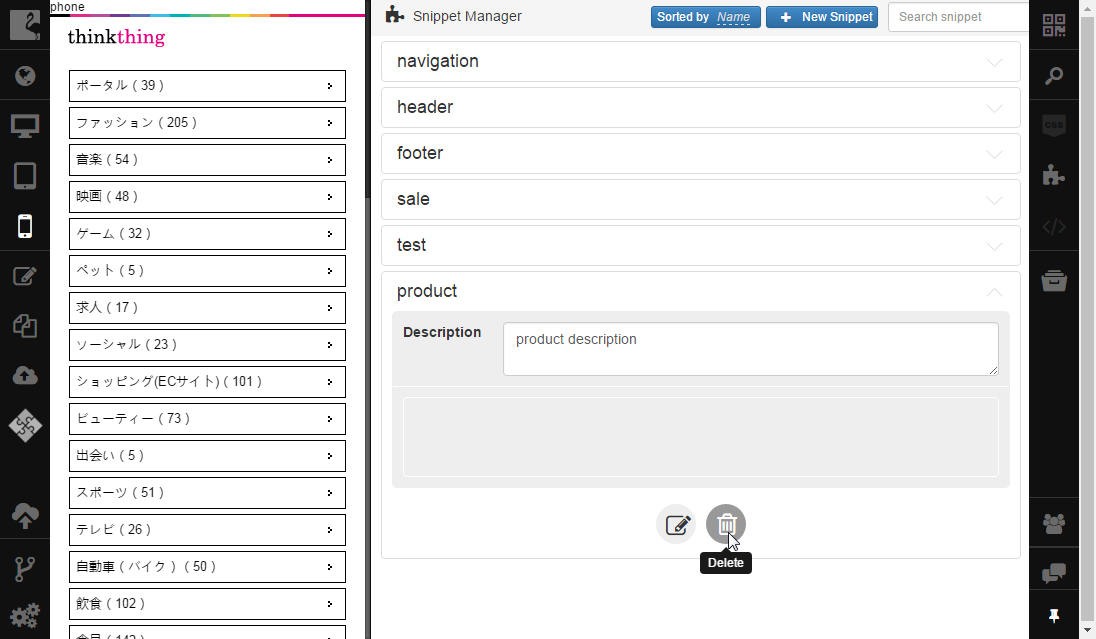Click the product Description text area
This screenshot has height=639, width=1096.
click(x=751, y=349)
